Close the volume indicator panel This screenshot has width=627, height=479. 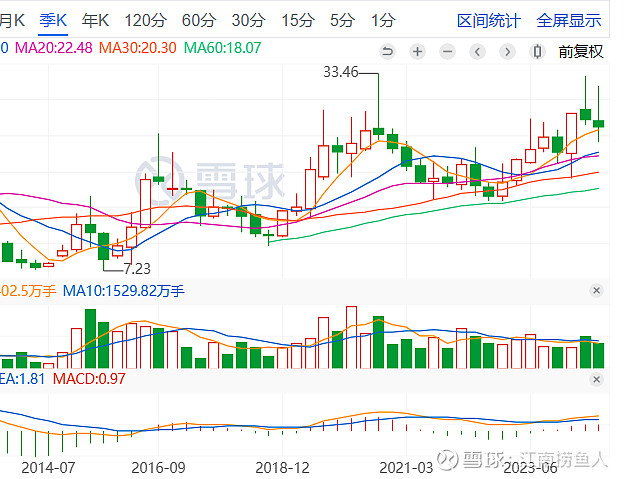(x=596, y=291)
